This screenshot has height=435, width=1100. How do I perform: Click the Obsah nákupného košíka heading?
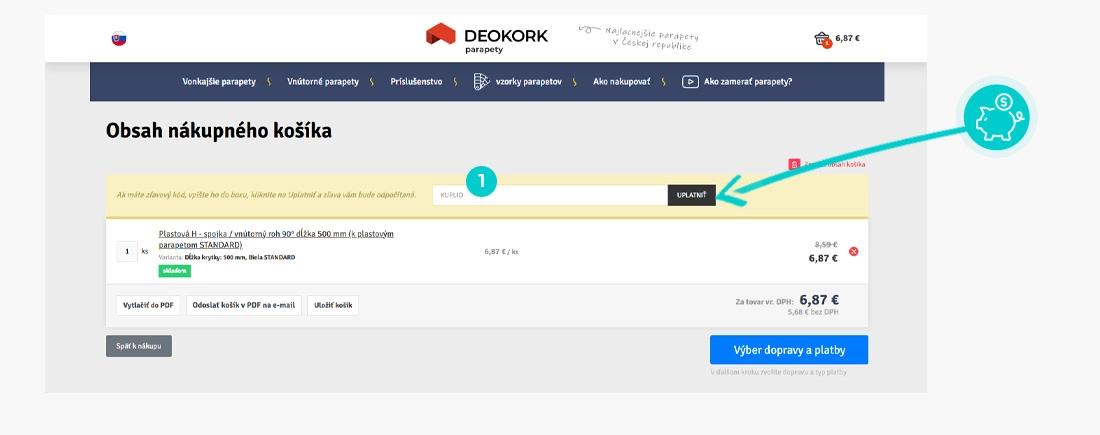pyautogui.click(x=219, y=130)
